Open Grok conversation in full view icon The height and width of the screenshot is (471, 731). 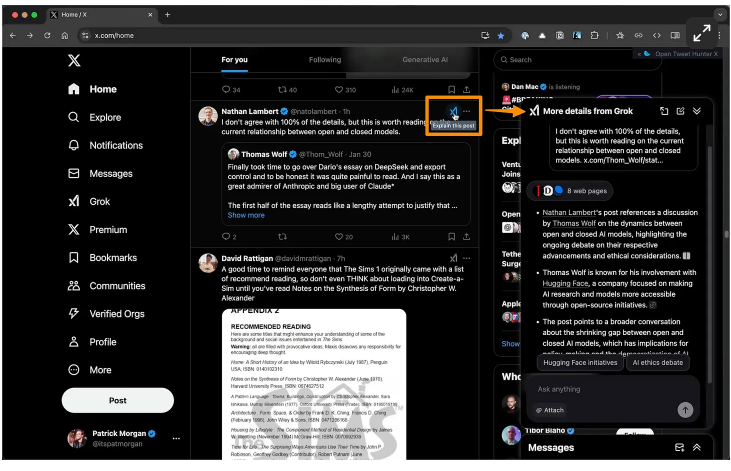tap(664, 111)
